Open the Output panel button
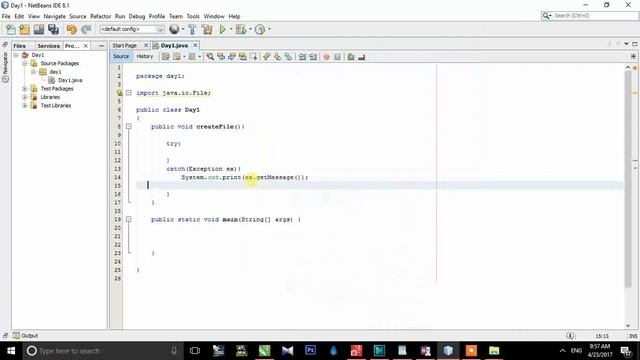The image size is (640, 360). [x=25, y=336]
